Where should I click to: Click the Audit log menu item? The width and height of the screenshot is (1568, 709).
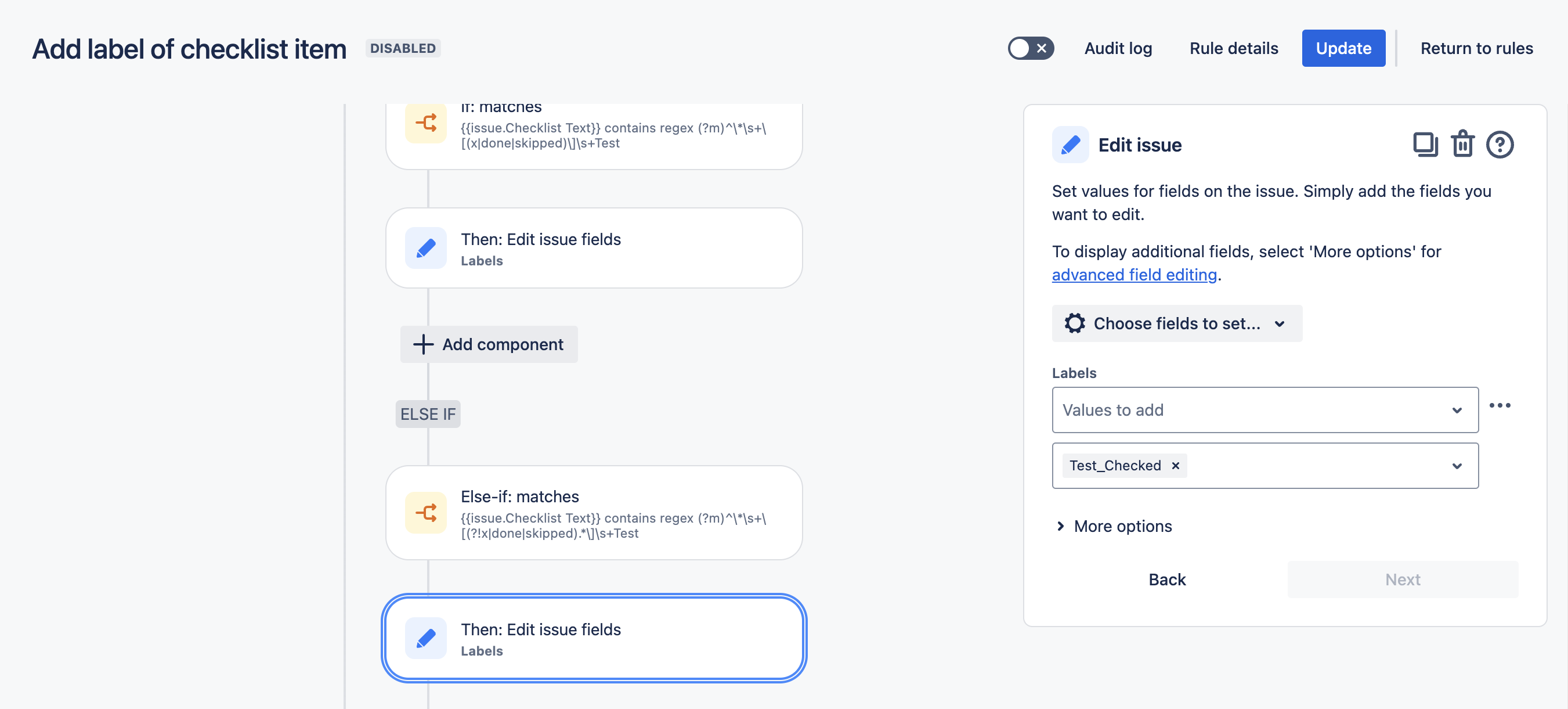[1118, 46]
